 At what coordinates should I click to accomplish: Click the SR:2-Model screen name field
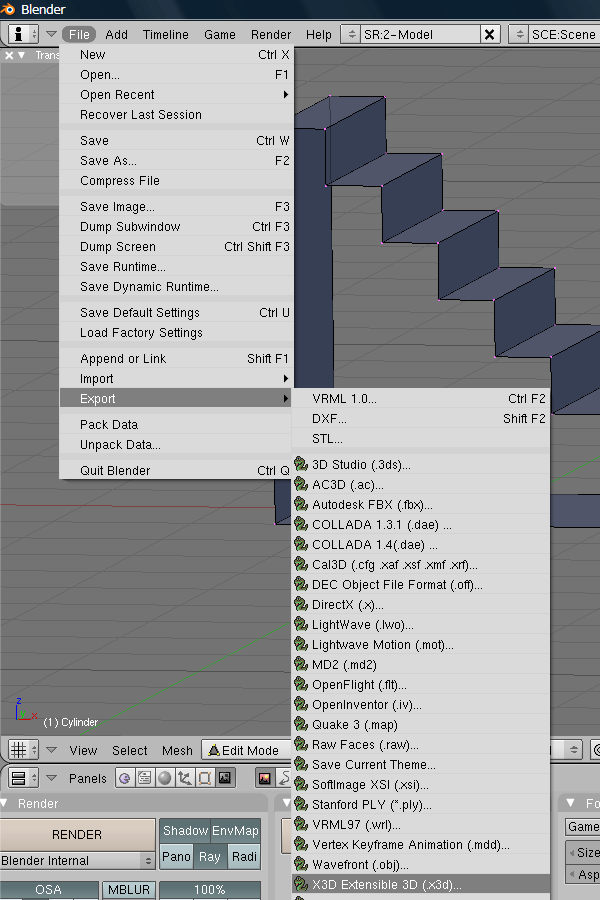coord(421,34)
